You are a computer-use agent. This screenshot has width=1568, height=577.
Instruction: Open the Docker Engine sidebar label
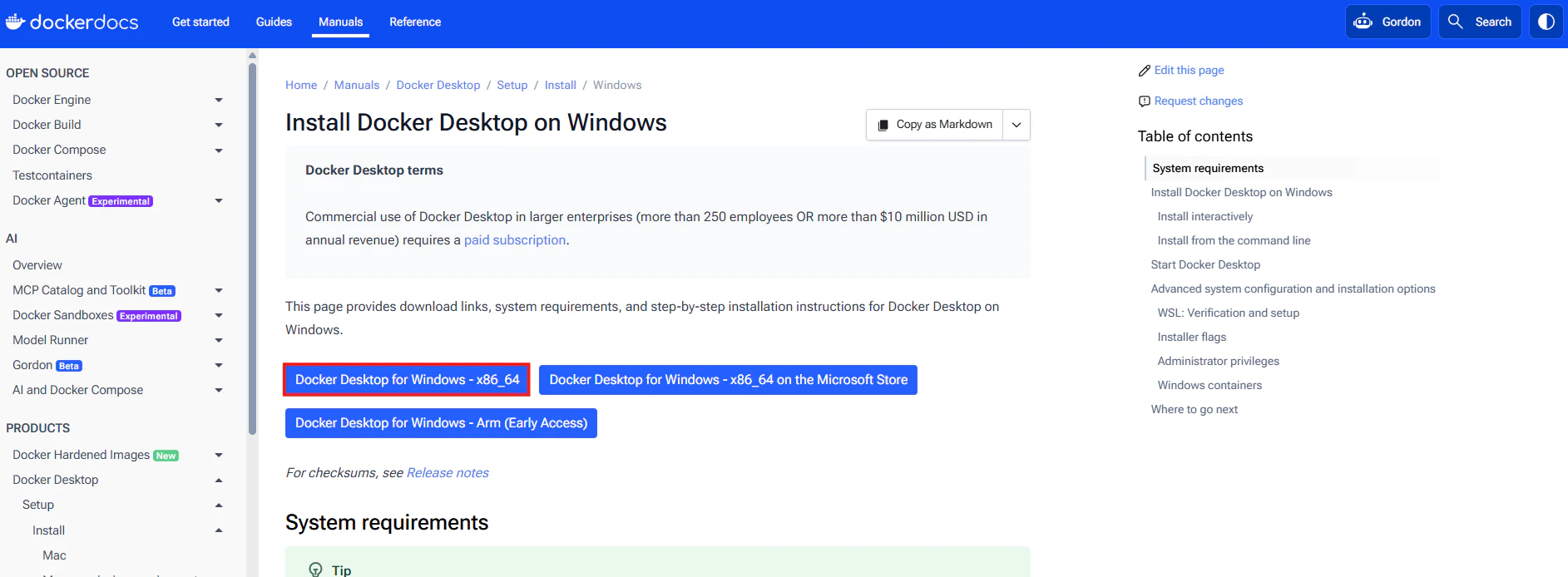click(52, 100)
